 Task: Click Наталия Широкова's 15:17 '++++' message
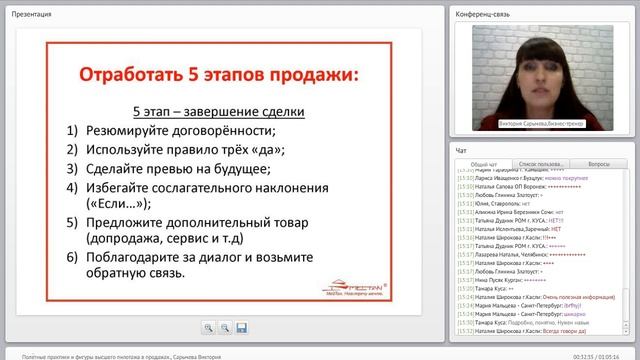(x=506, y=263)
